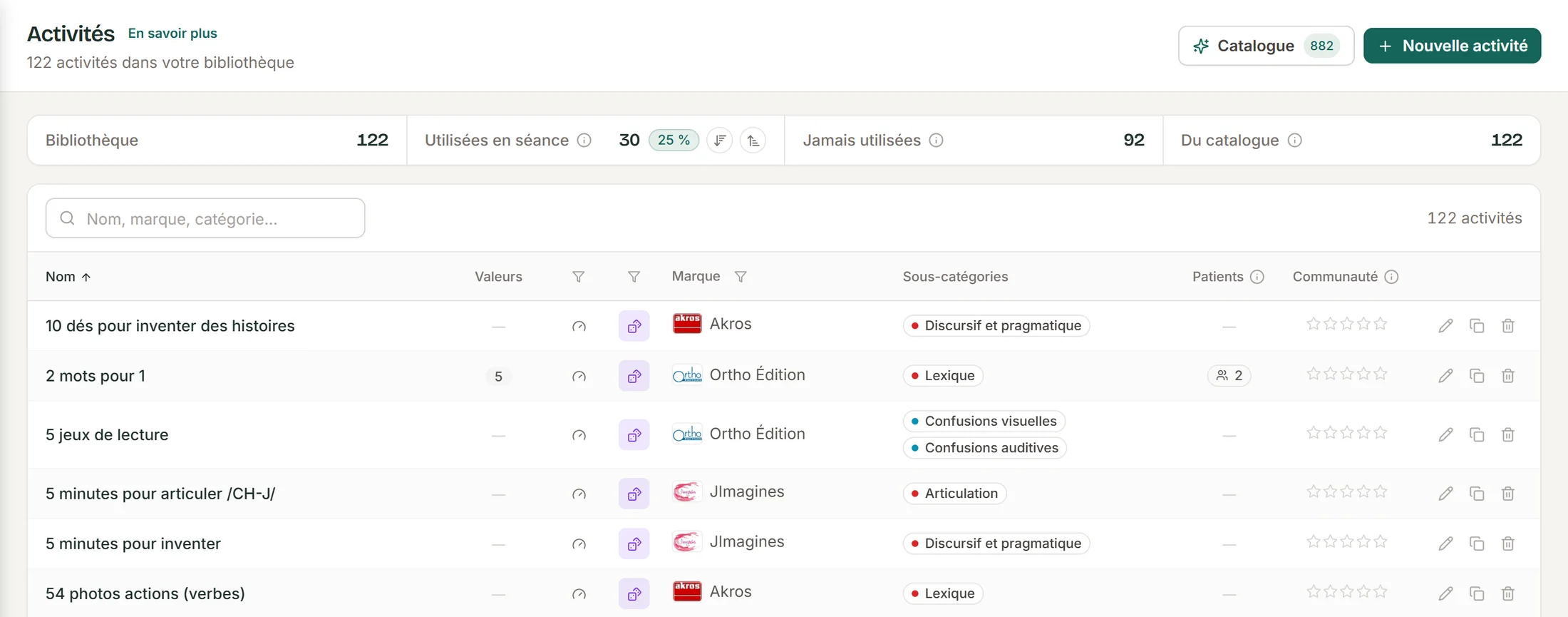Open the 2 patients badge for 2 mots pour 1
Viewport: 1568px width, 617px height.
point(1229,375)
